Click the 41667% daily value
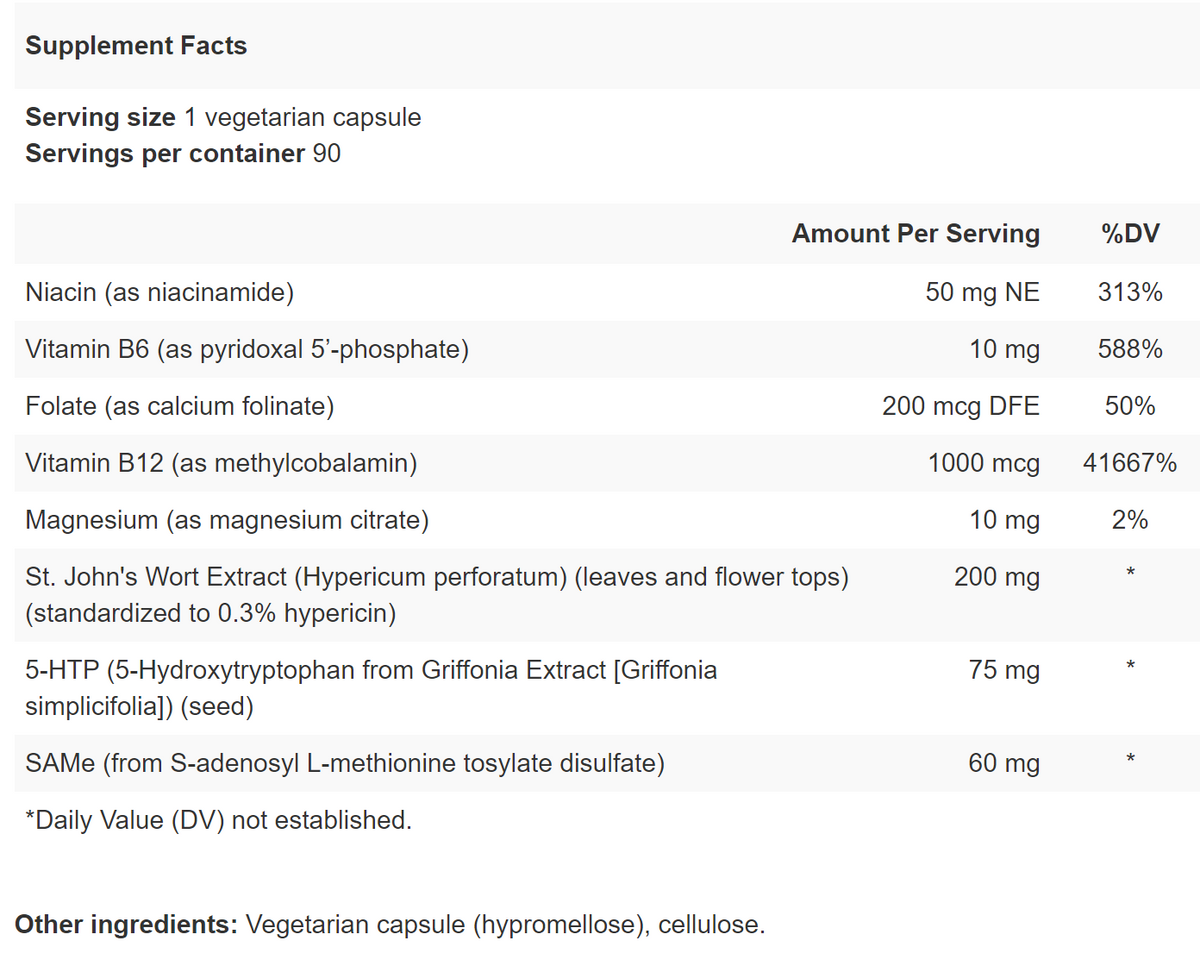 (1130, 463)
